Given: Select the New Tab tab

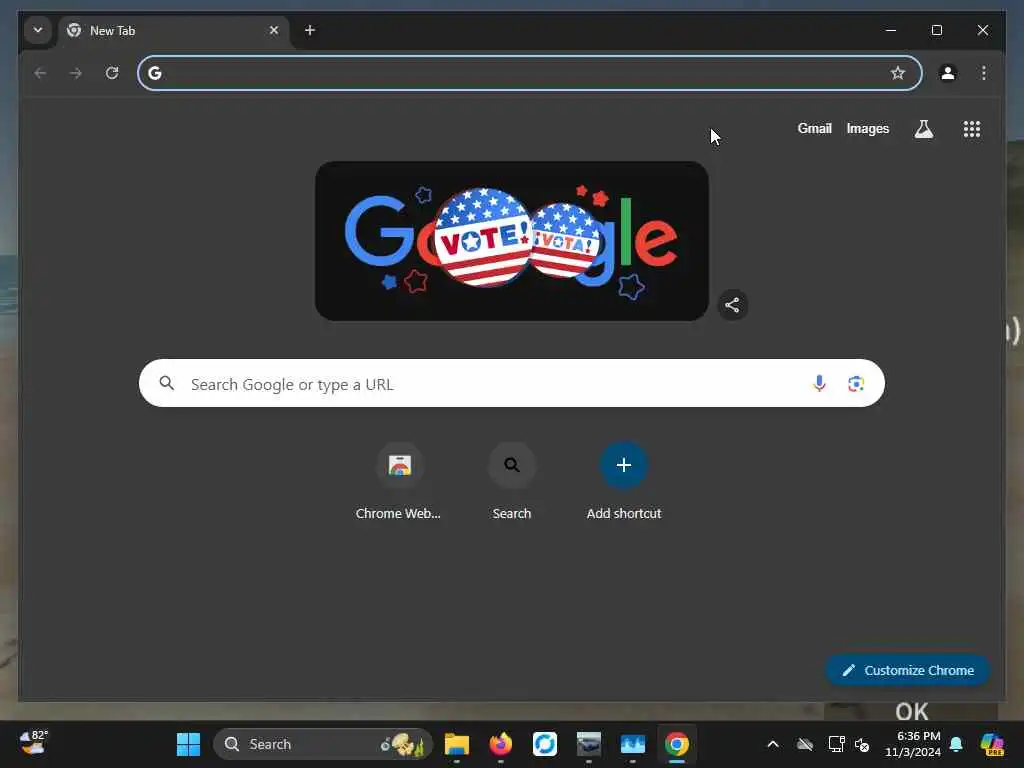Looking at the screenshot, I should coord(174,31).
